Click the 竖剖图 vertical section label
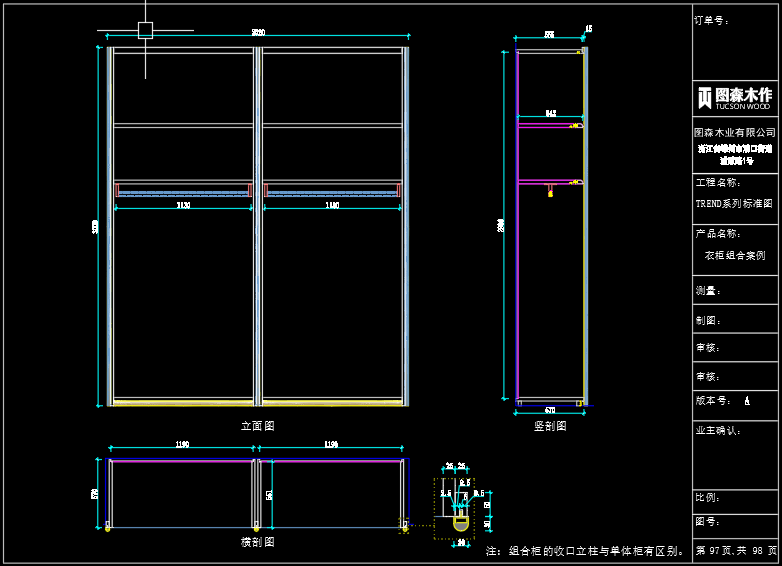Image resolution: width=782 pixels, height=566 pixels. pyautogui.click(x=550, y=425)
